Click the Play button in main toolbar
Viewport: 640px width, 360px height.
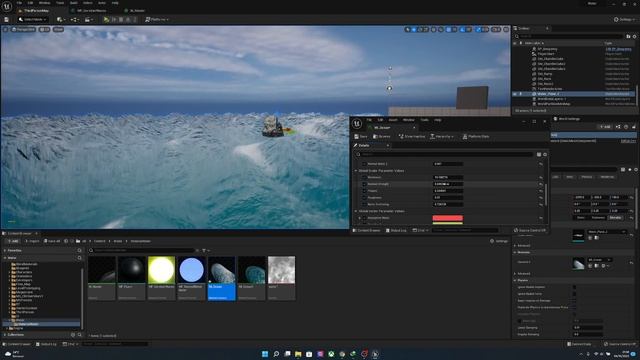point(107,19)
